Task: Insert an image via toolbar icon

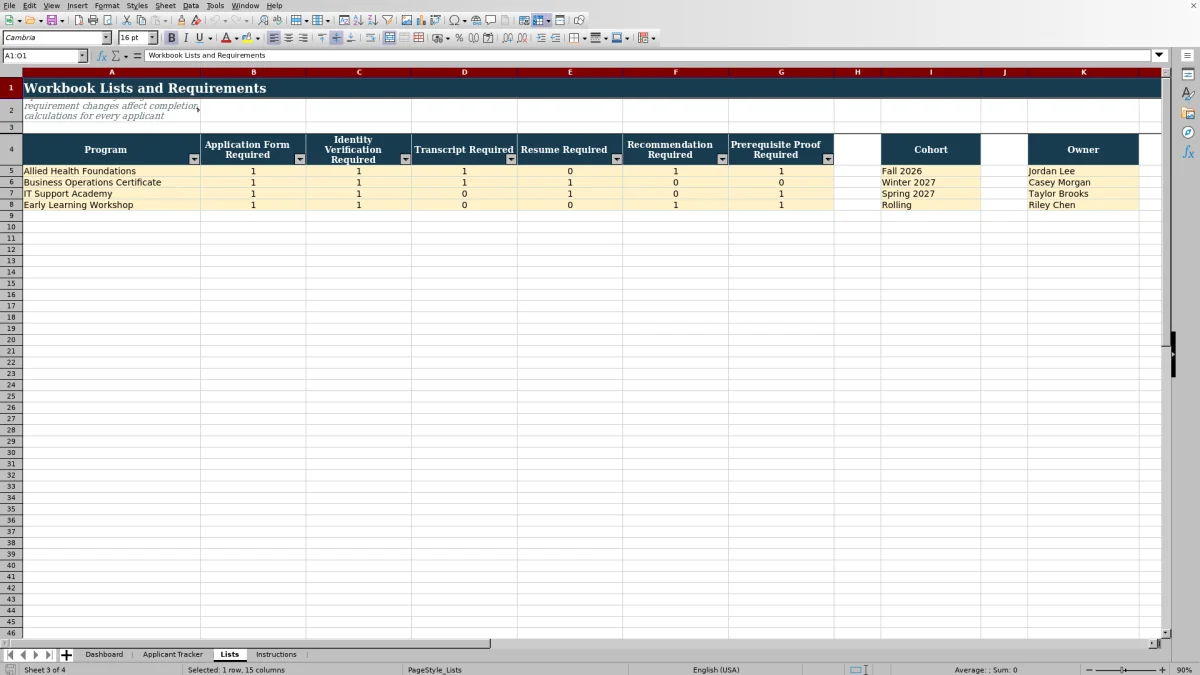Action: pos(406,20)
